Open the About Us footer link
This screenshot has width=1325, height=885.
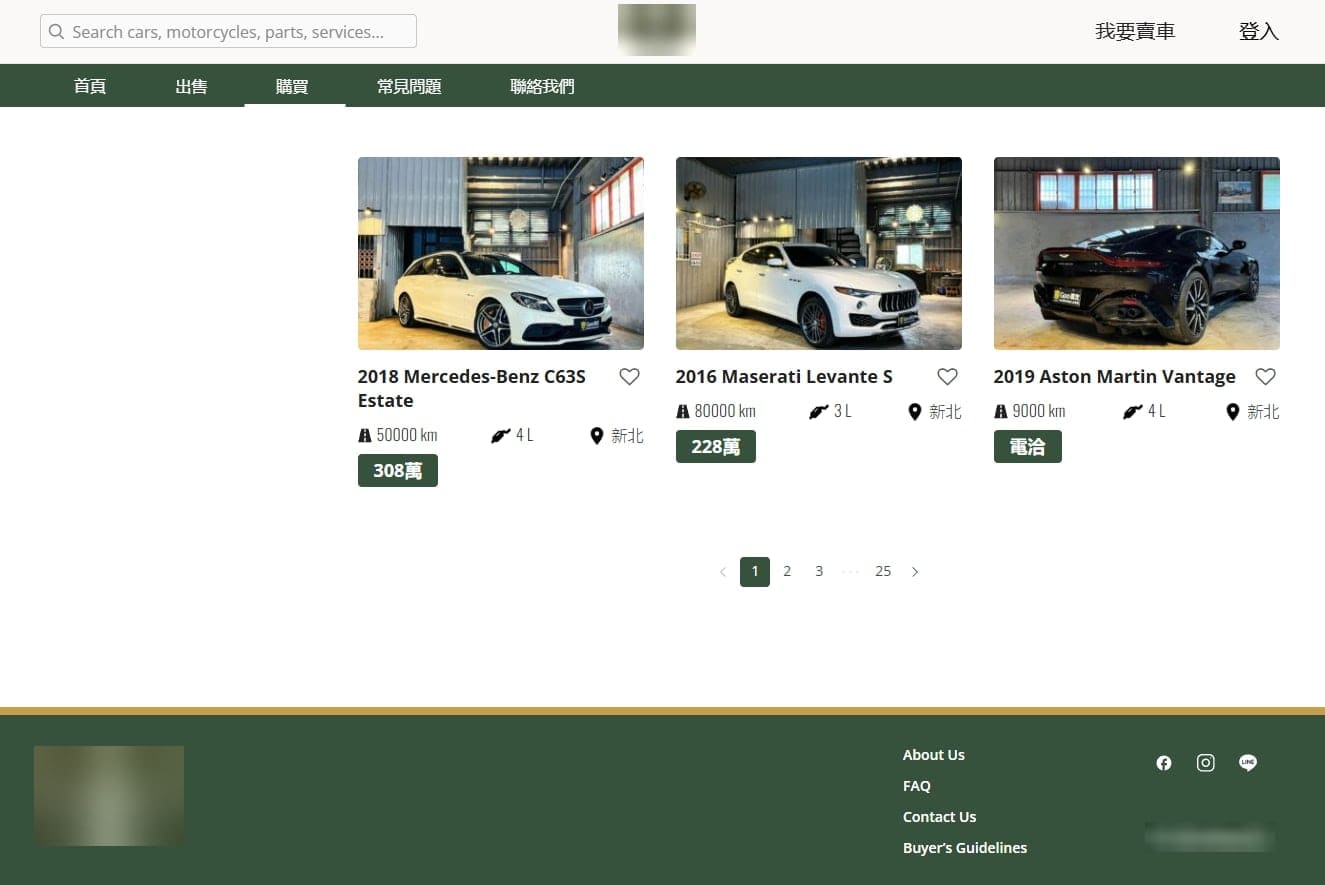pyautogui.click(x=934, y=755)
